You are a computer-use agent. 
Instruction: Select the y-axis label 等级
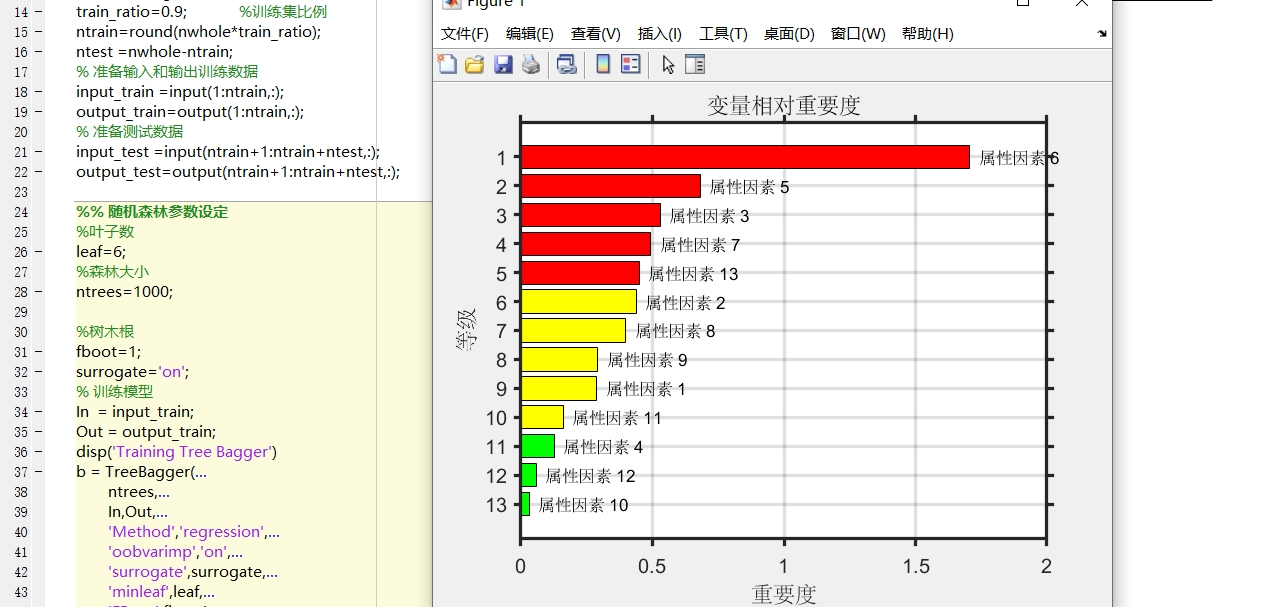coord(467,330)
